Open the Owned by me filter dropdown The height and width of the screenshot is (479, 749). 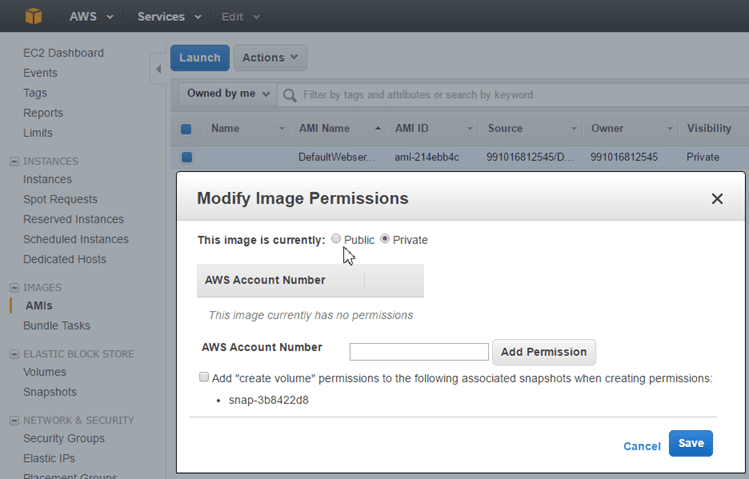(x=228, y=94)
